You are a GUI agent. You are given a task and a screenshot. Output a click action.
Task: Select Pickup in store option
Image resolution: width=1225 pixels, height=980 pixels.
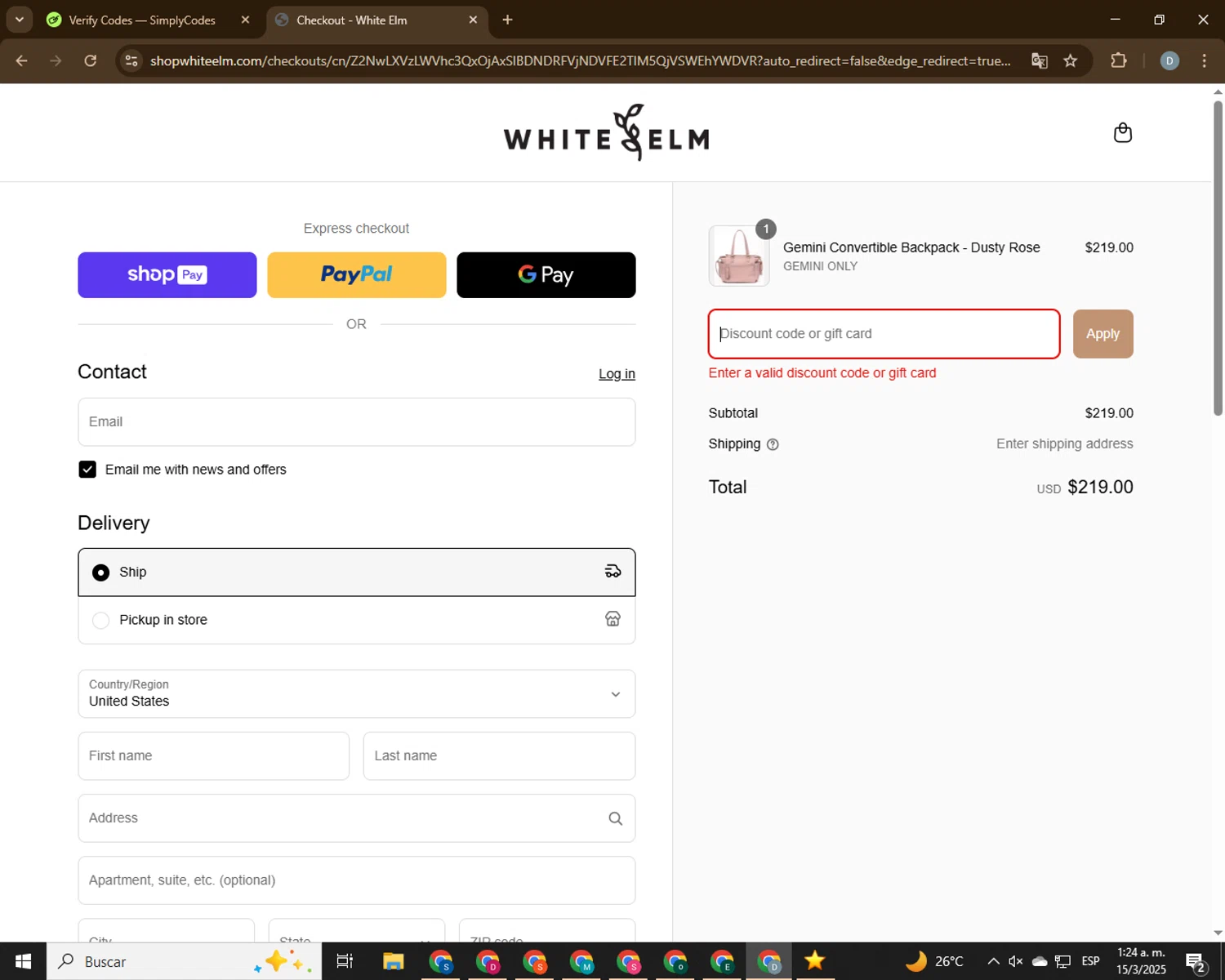point(357,620)
